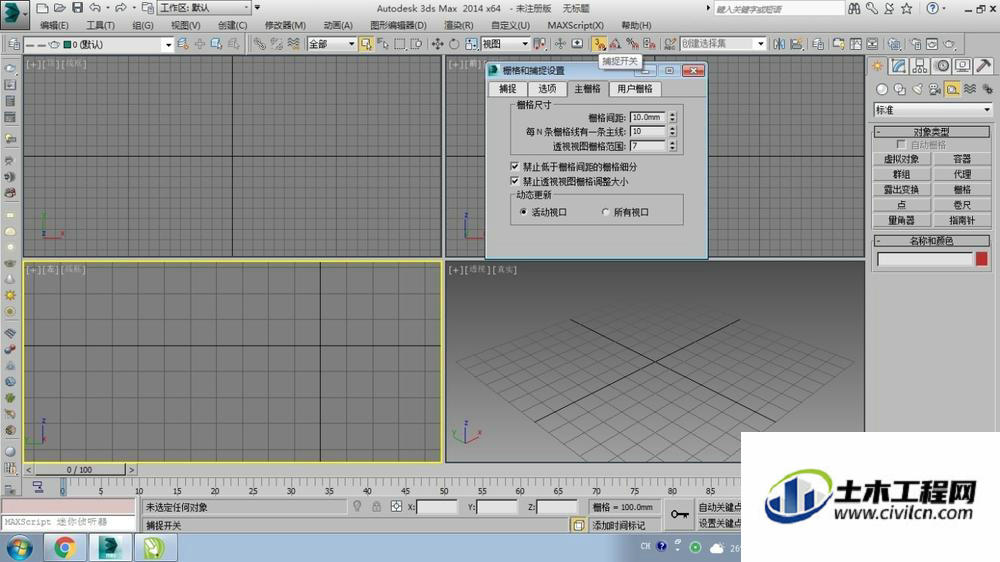This screenshot has height=562, width=1000.
Task: Click the 卷尺 button
Action: pos(962,205)
